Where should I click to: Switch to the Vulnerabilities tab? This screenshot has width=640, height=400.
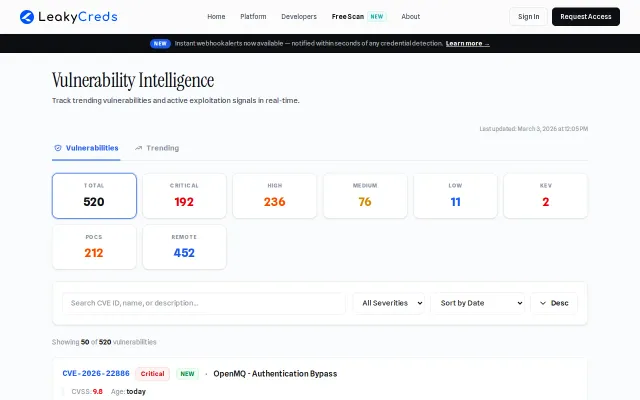86,148
